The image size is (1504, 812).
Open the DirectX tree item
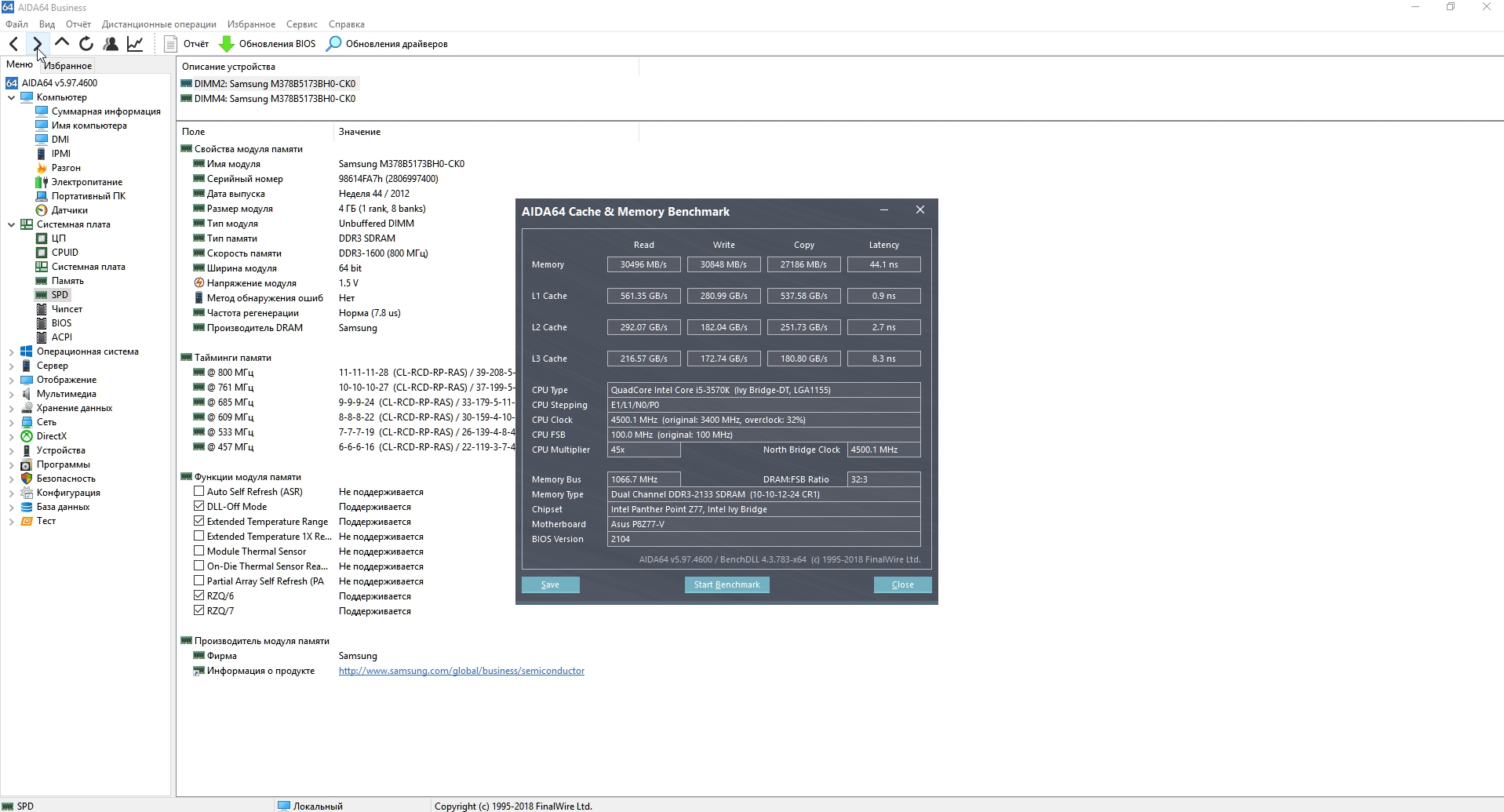[x=44, y=436]
